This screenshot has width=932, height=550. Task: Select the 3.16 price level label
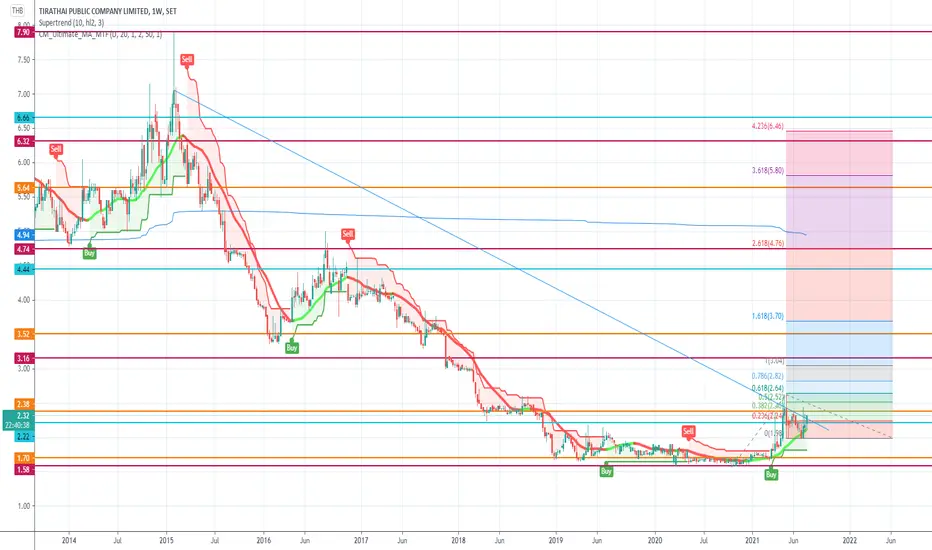[24, 359]
